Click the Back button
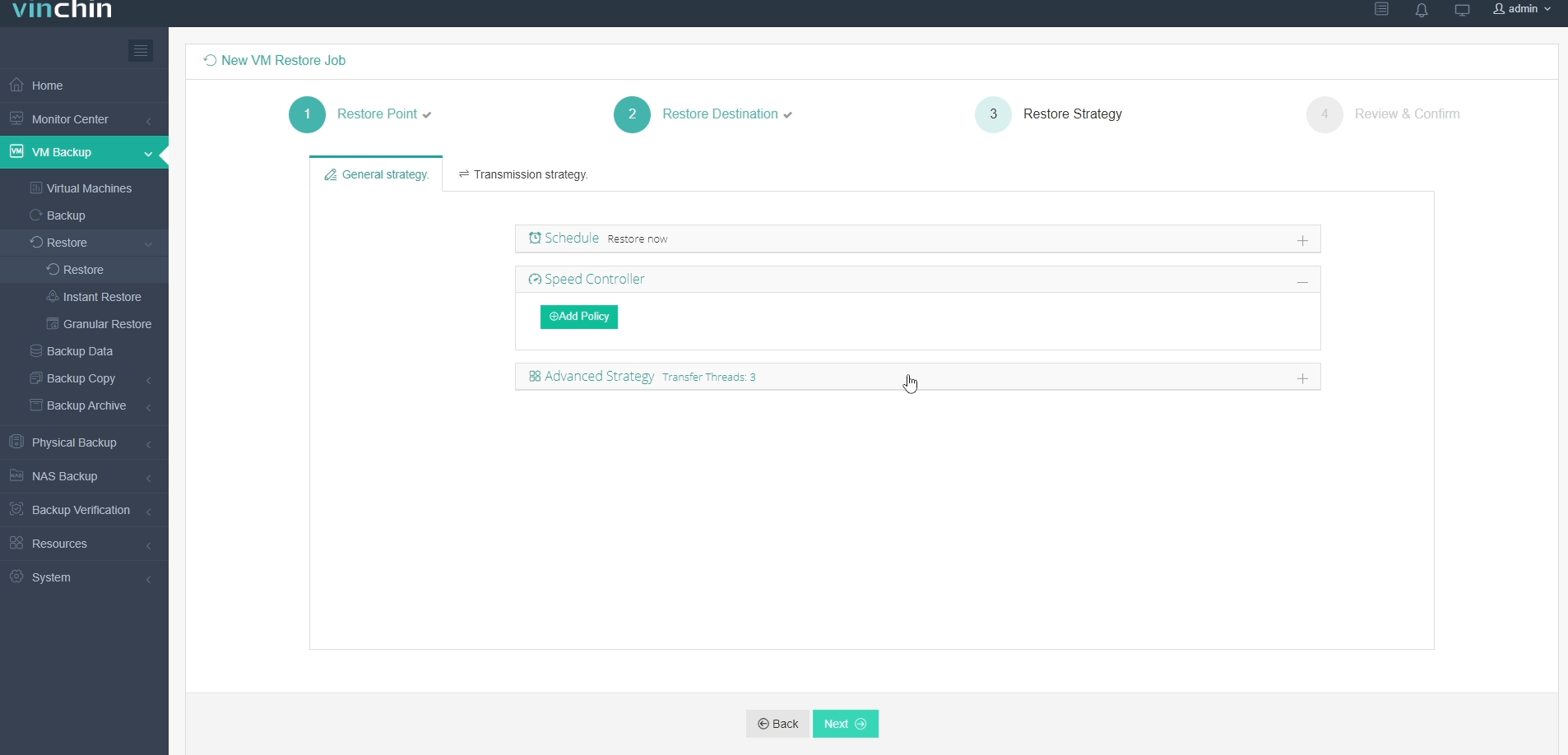 pyautogui.click(x=777, y=724)
